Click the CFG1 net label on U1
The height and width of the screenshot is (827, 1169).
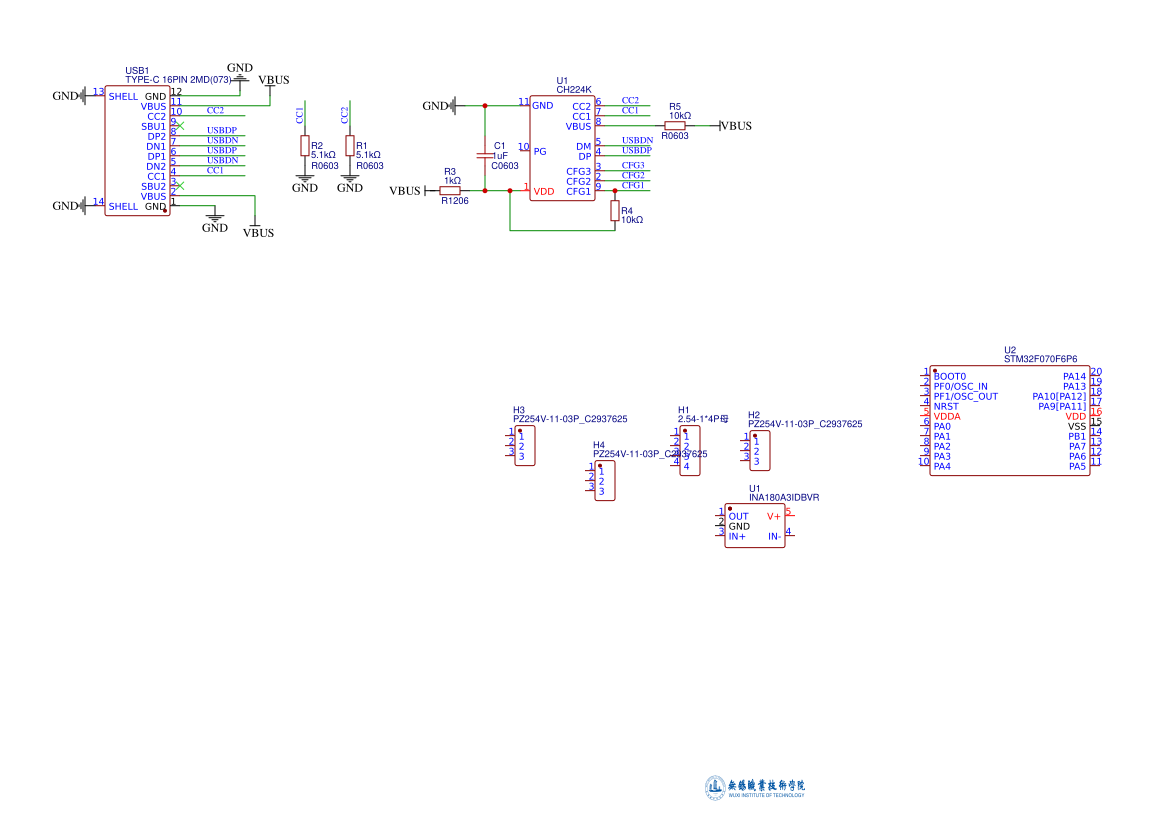tap(633, 185)
